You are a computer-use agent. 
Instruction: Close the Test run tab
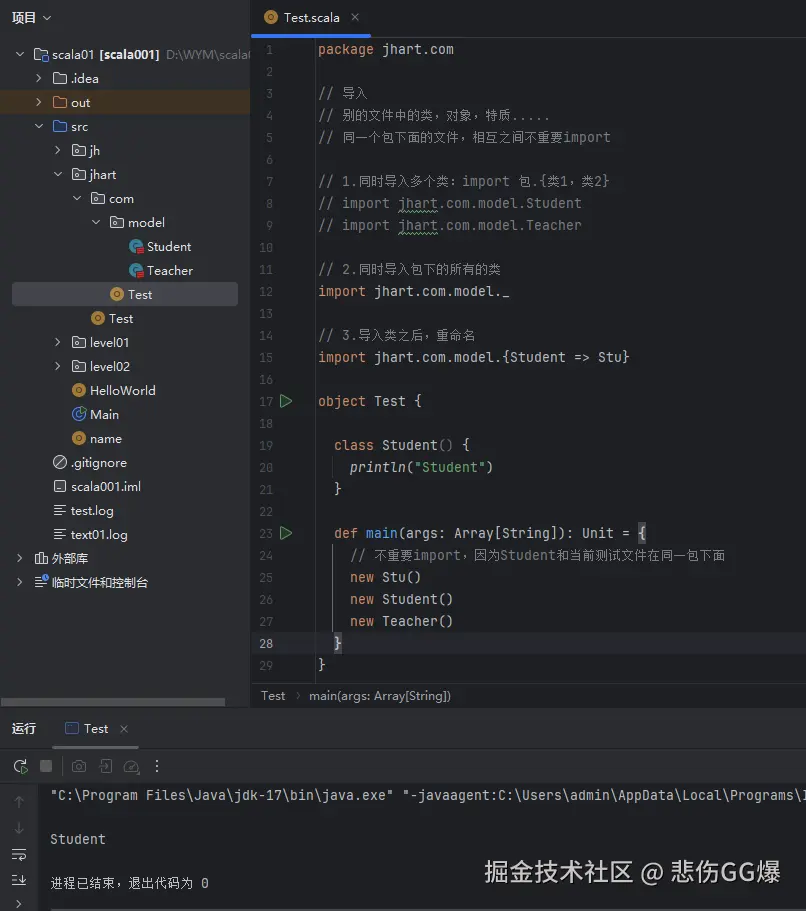[x=124, y=729]
